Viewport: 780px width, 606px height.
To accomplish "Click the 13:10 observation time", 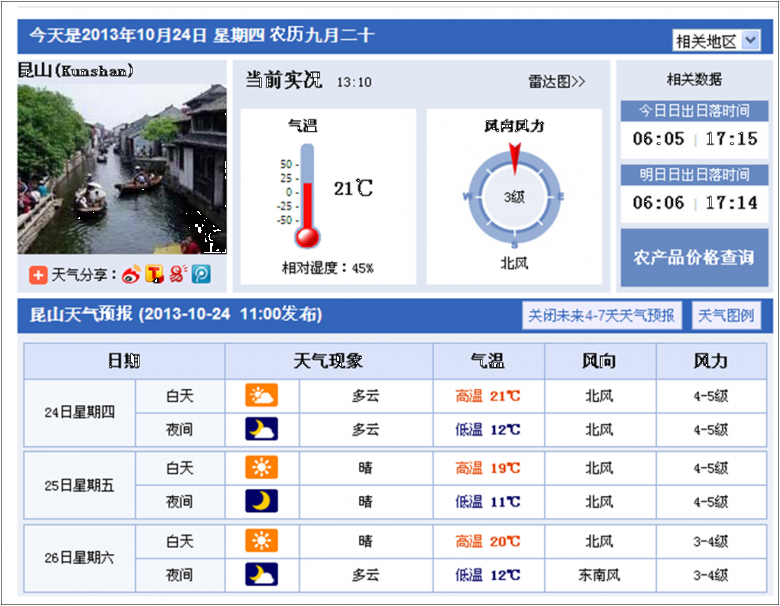I will (x=354, y=82).
